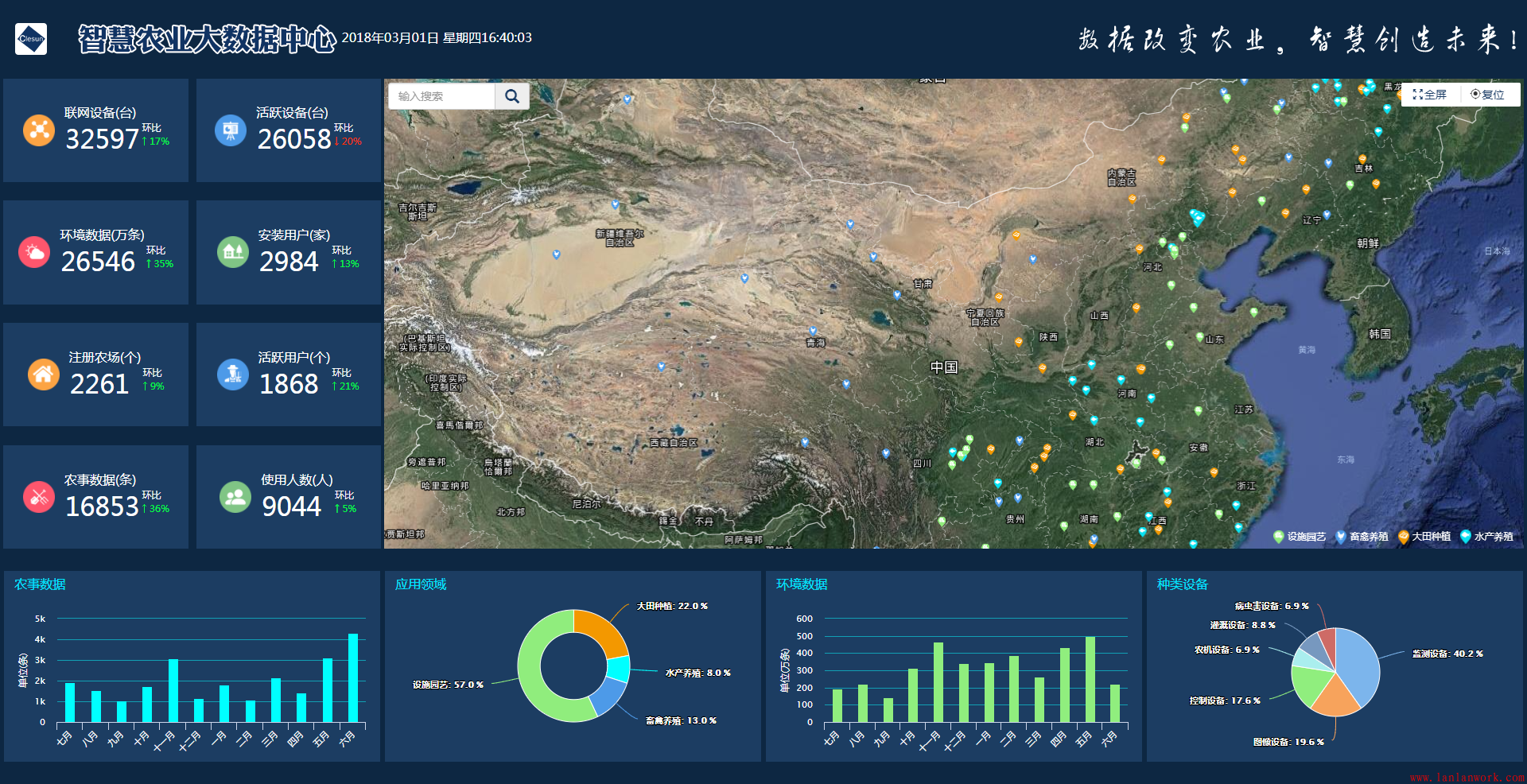Click the 复位 reset map button
The width and height of the screenshot is (1527, 784).
[1487, 95]
